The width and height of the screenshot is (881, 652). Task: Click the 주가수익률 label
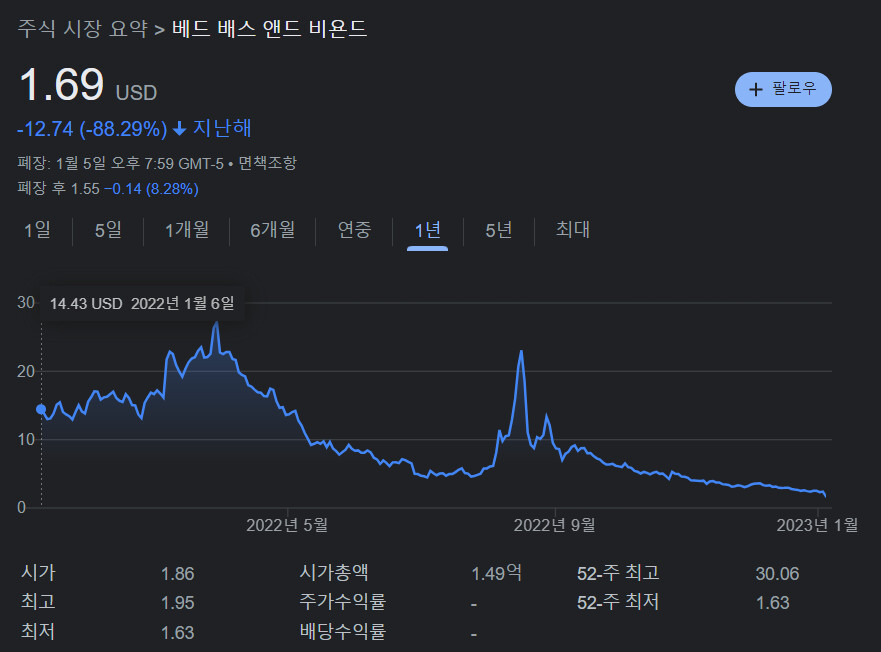tap(343, 602)
